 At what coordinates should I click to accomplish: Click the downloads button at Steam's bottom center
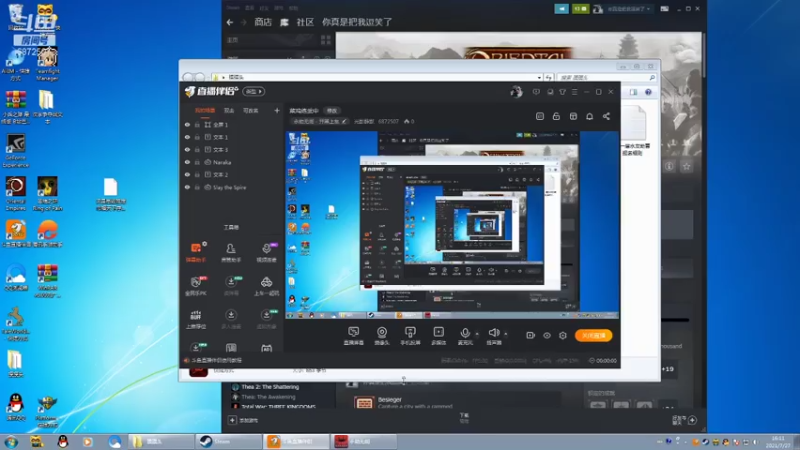coord(464,418)
